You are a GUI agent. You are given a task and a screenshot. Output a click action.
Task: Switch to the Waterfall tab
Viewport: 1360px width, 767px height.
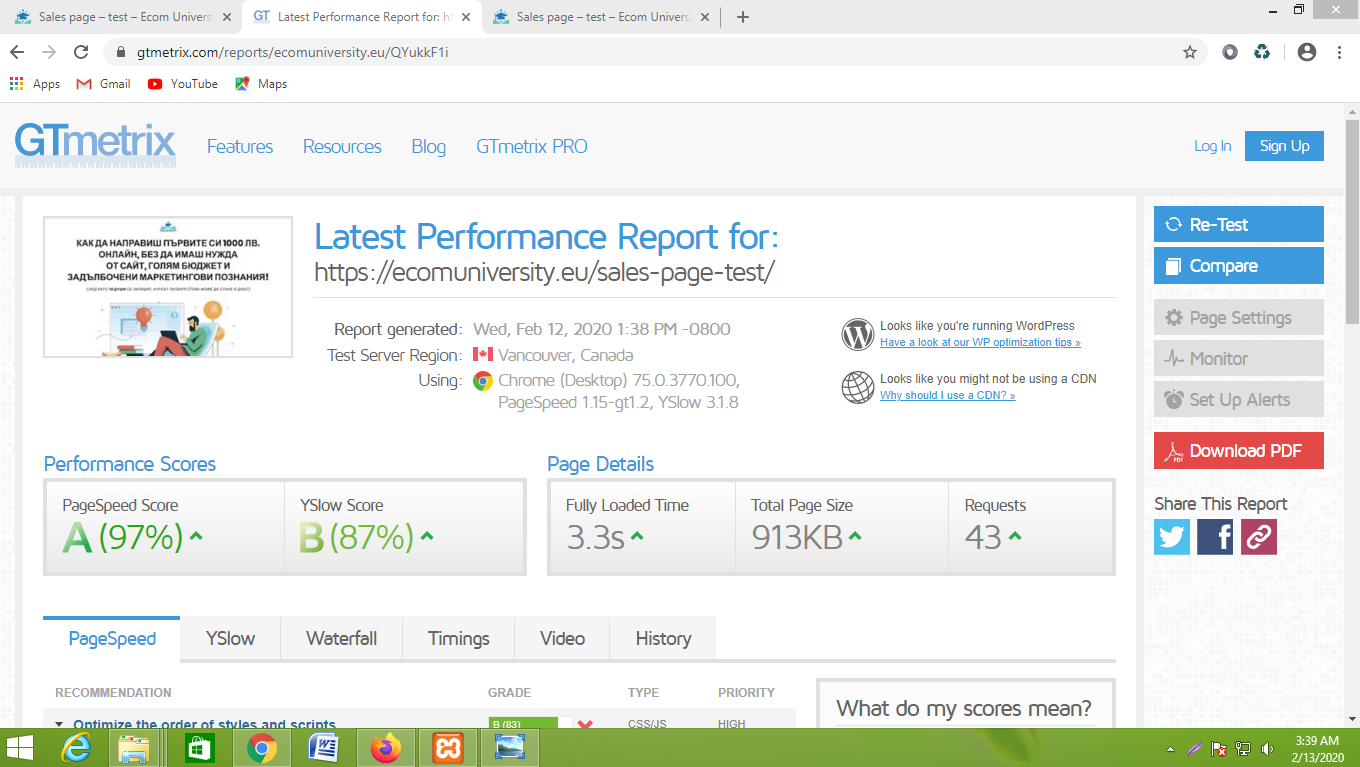pos(341,639)
